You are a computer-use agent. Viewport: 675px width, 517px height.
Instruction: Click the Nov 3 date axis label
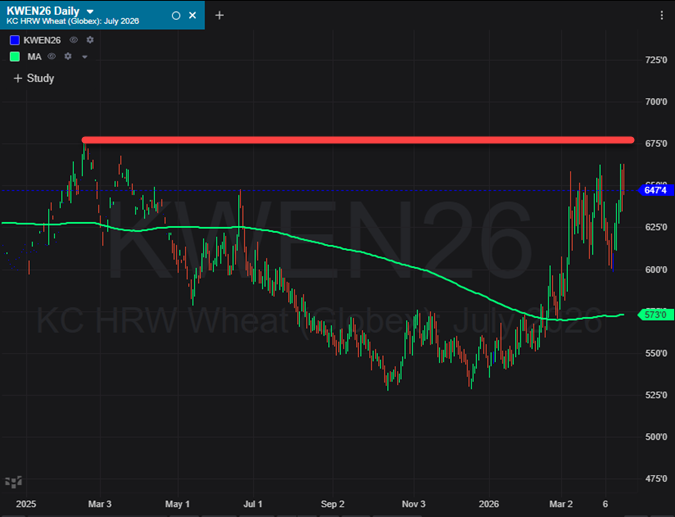[x=414, y=504]
